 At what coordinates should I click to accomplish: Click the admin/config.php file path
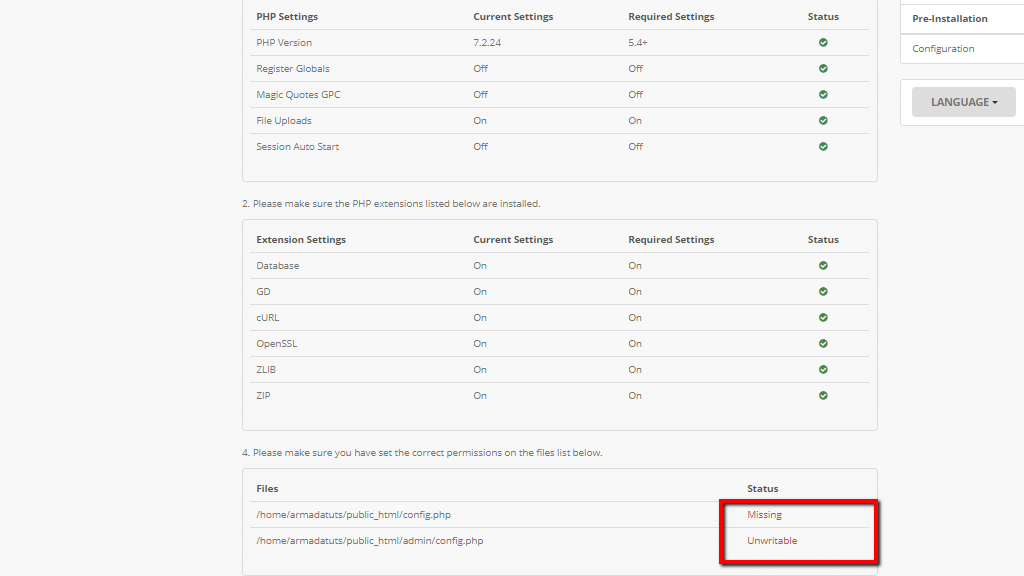(369, 541)
